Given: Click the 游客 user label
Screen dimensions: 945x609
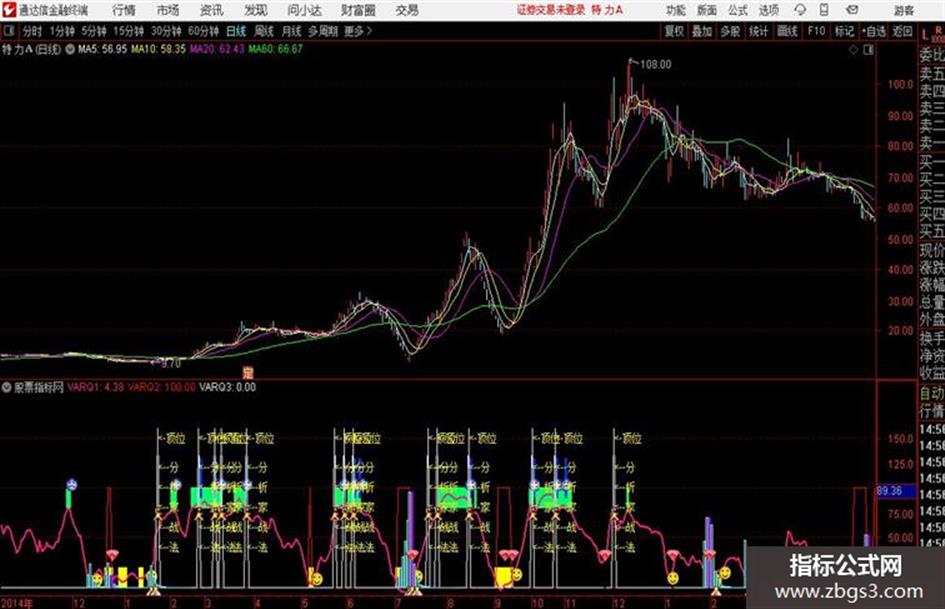Looking at the screenshot, I should (x=904, y=10).
